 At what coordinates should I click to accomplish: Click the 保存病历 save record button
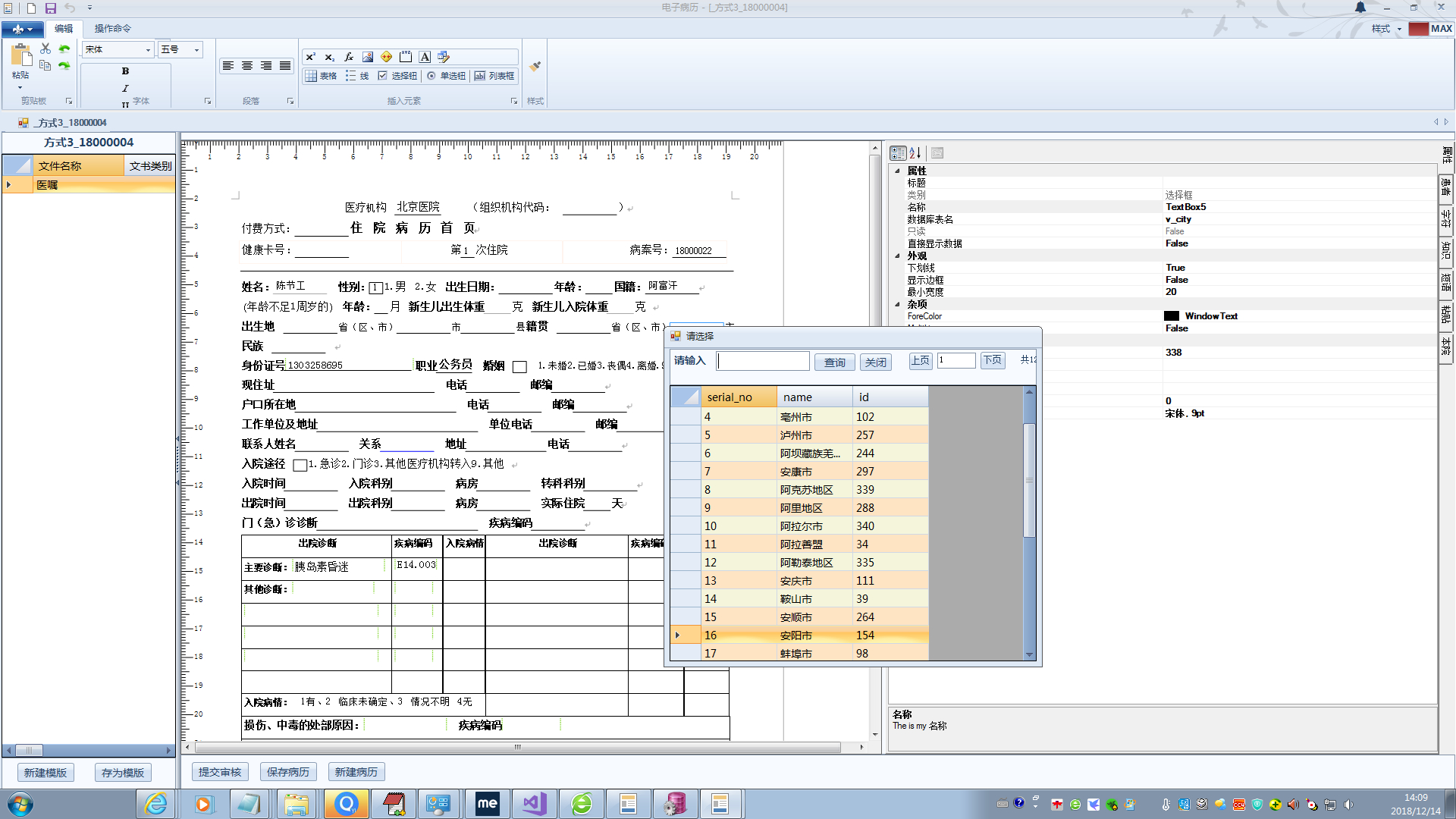tap(288, 772)
